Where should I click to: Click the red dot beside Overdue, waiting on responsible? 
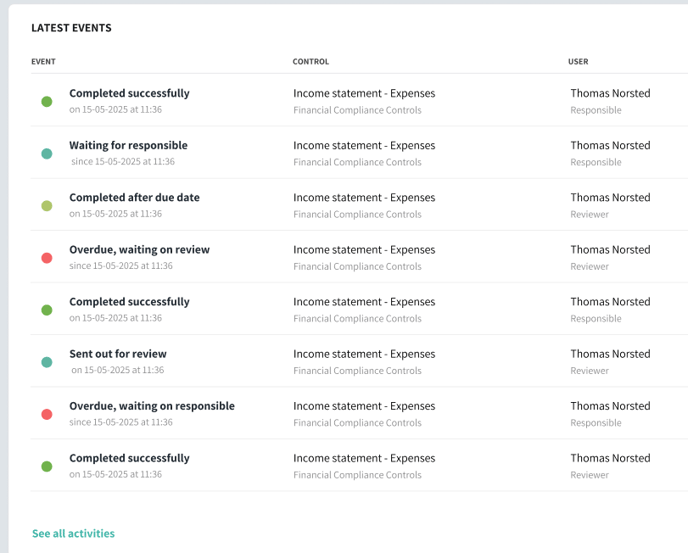[x=47, y=414]
